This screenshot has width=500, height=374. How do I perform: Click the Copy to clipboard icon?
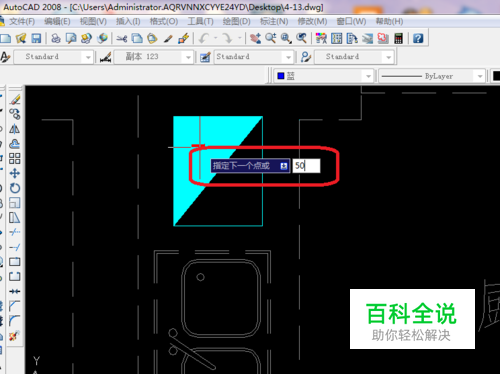[137, 38]
